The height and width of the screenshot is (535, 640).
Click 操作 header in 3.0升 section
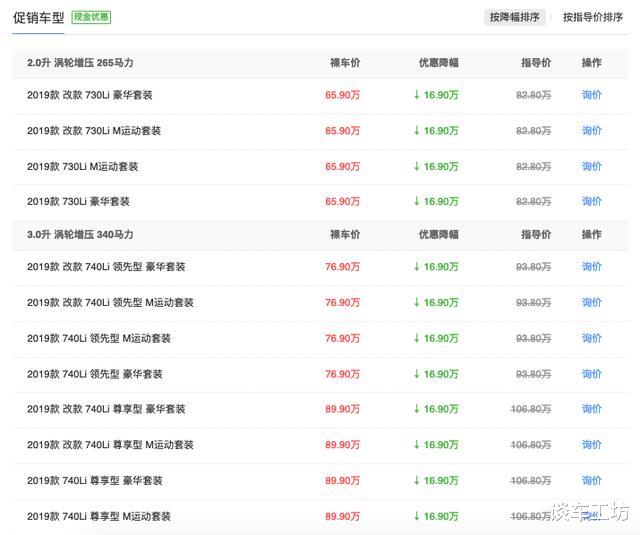coord(591,234)
